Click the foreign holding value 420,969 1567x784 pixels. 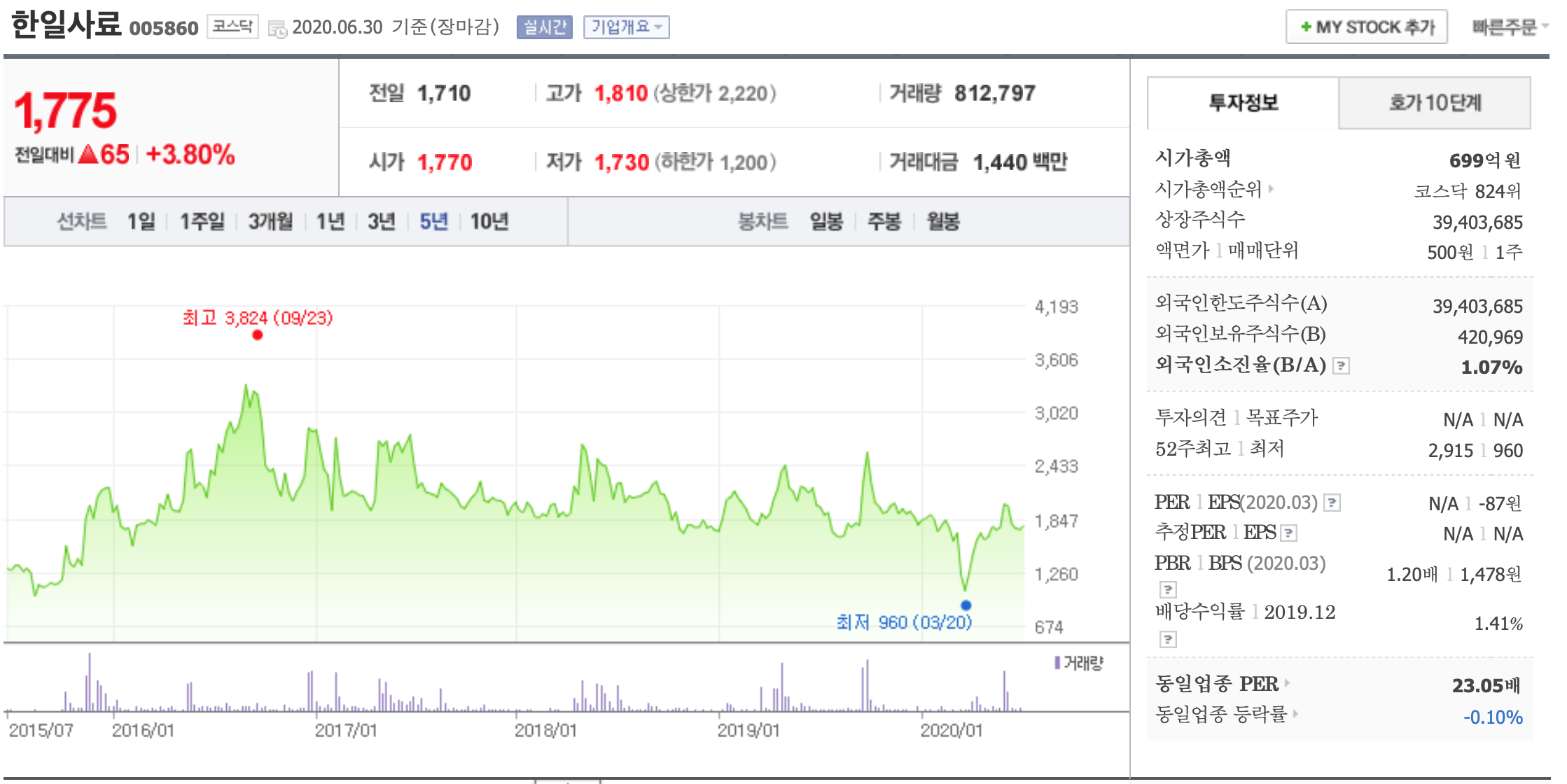(1490, 337)
